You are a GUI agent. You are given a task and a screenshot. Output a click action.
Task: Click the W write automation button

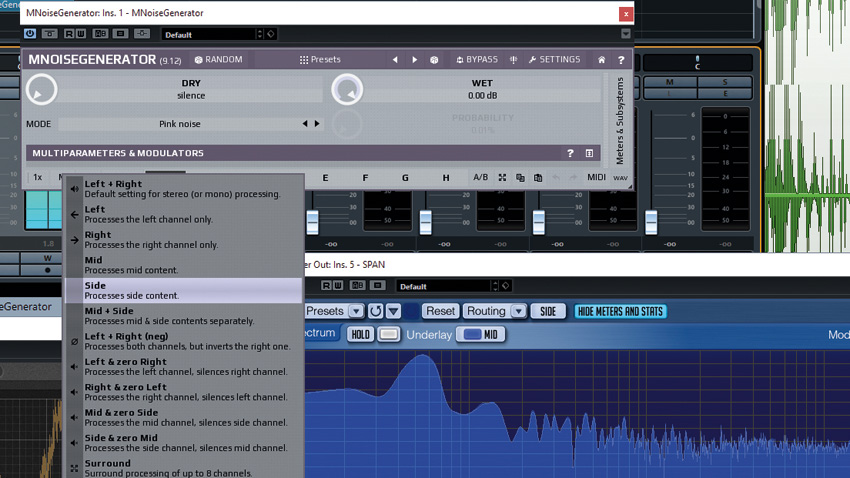80,34
